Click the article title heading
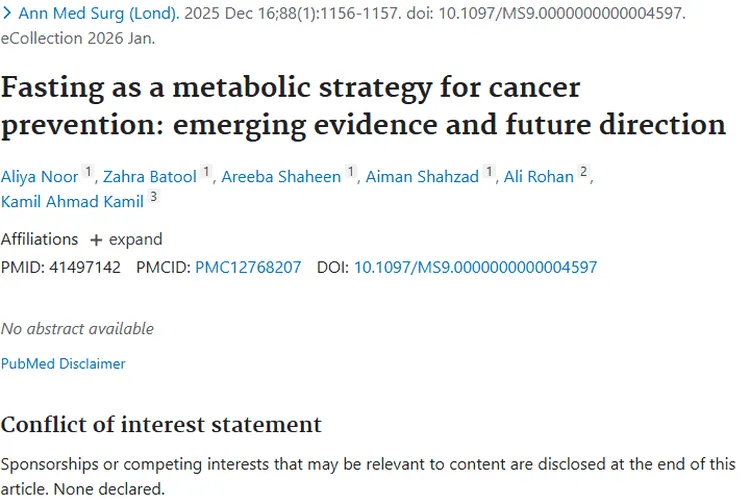Viewport: 750px width, 500px height. 362,105
